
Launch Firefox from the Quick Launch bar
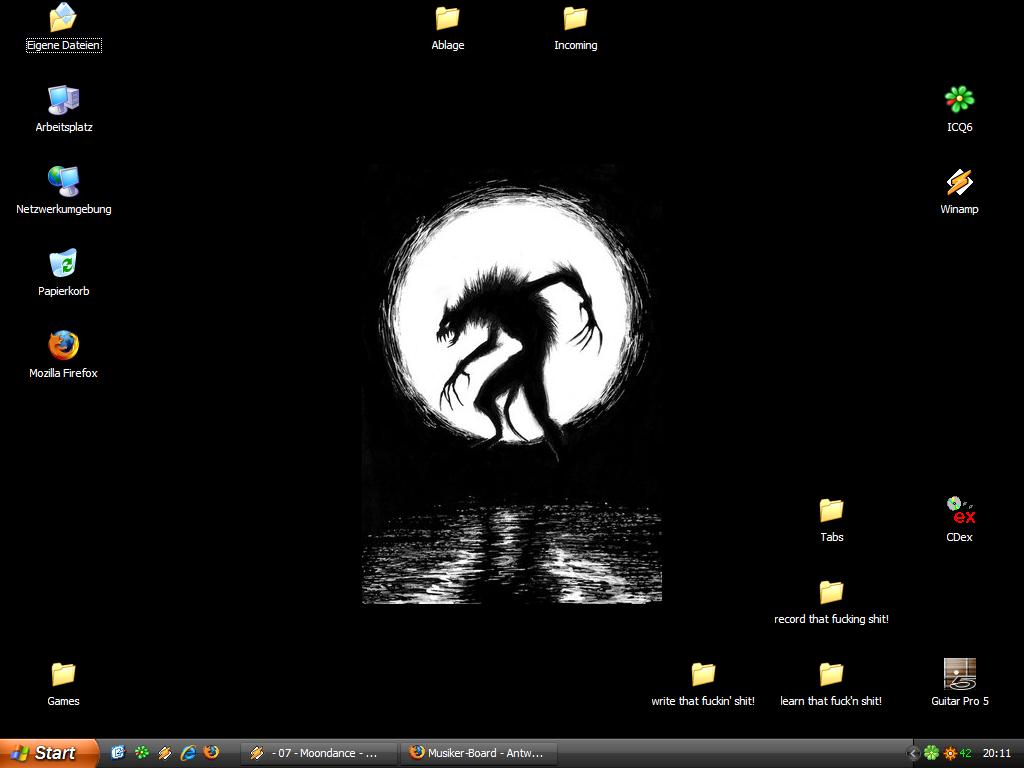pyautogui.click(x=212, y=753)
